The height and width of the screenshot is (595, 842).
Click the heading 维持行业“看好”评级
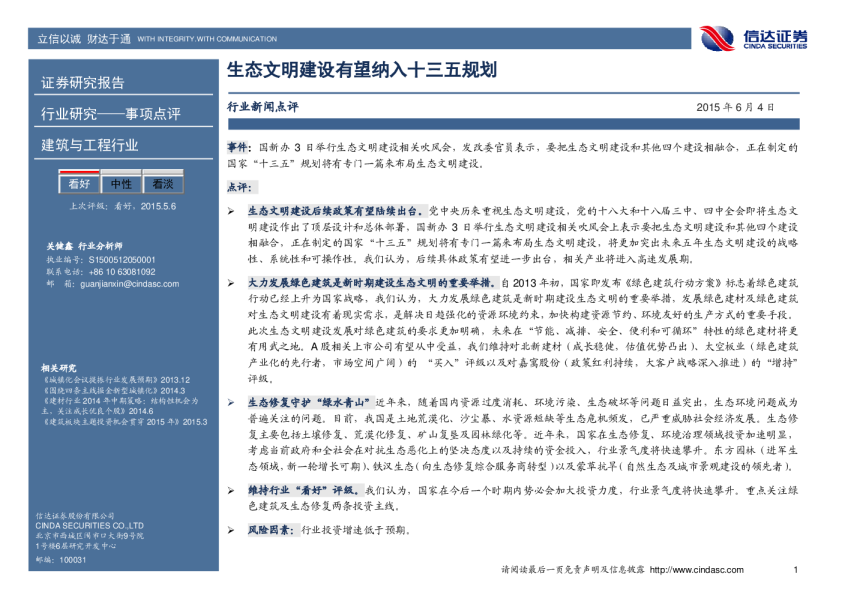(304, 490)
